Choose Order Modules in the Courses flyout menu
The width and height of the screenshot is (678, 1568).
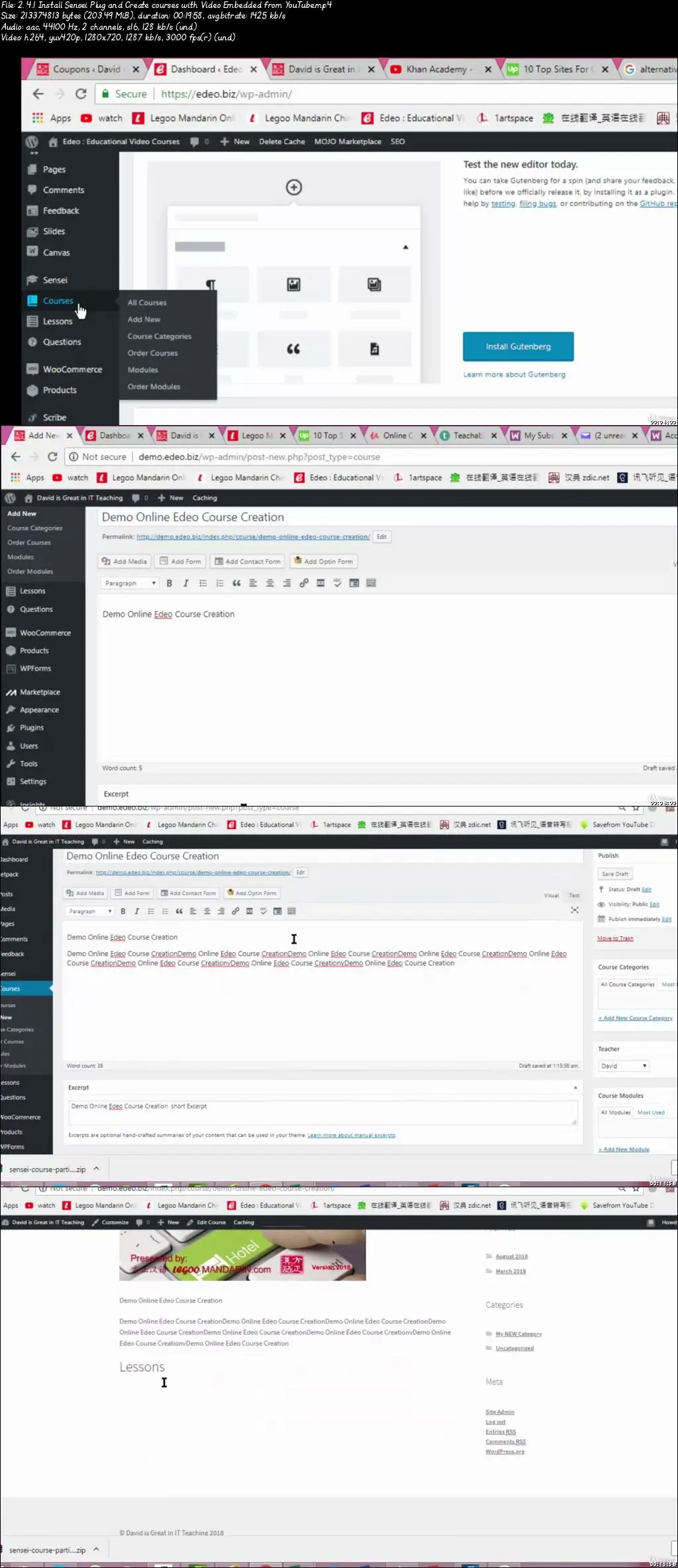point(154,387)
